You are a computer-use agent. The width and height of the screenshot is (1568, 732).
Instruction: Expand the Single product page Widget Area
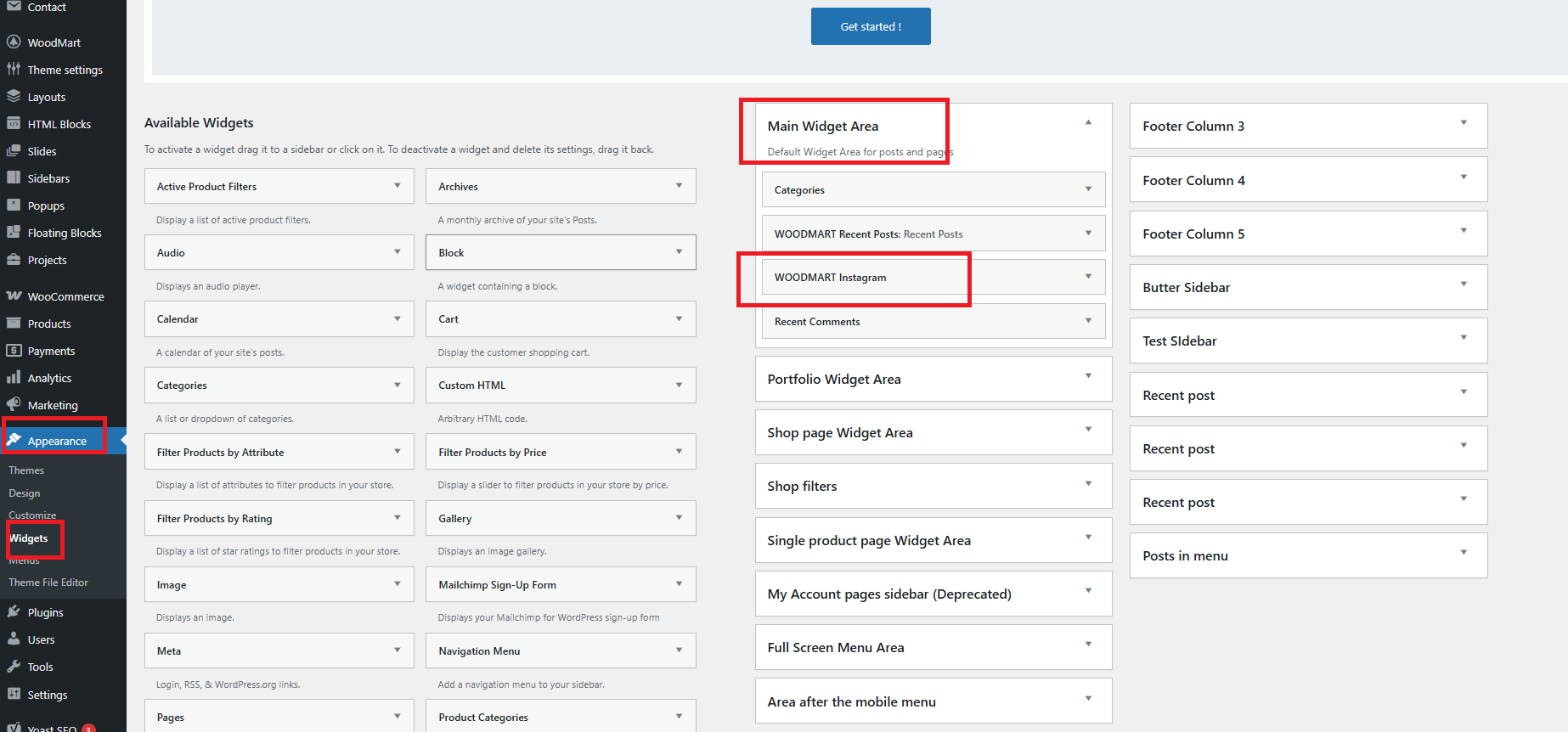coord(1088,537)
